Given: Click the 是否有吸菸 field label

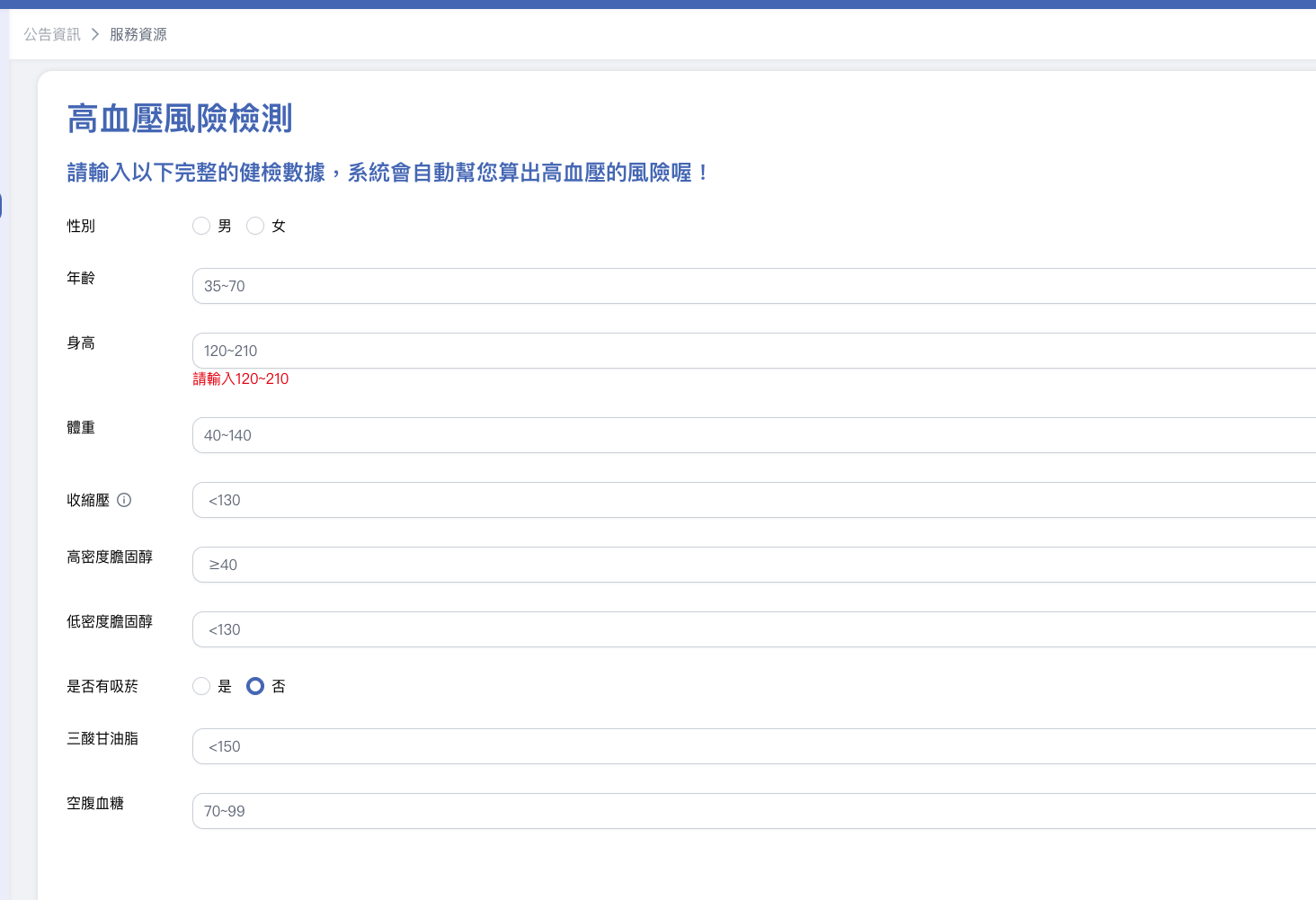Looking at the screenshot, I should pos(102,686).
